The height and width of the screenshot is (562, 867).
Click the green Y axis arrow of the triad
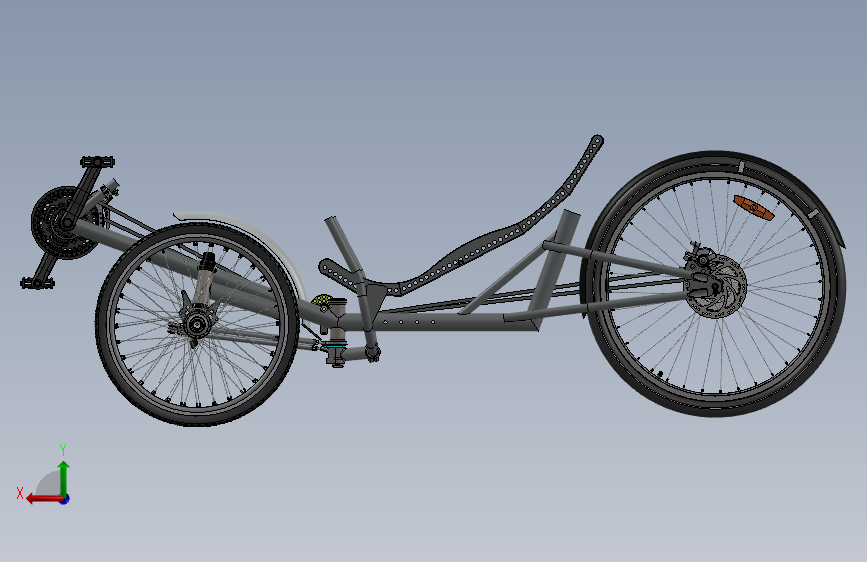(64, 478)
